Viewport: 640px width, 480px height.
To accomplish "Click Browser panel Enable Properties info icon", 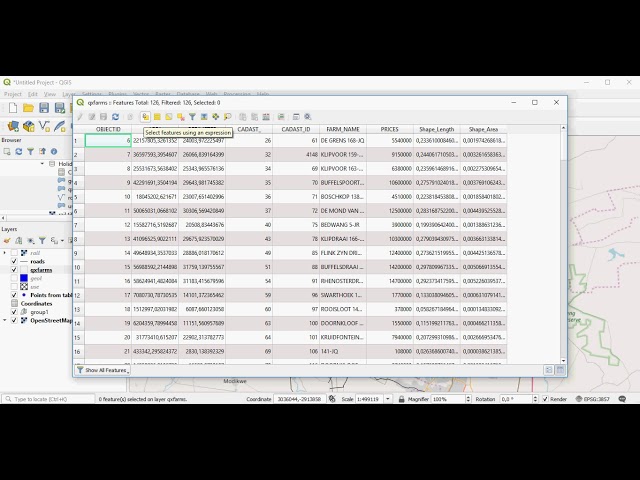I will click(54, 151).
